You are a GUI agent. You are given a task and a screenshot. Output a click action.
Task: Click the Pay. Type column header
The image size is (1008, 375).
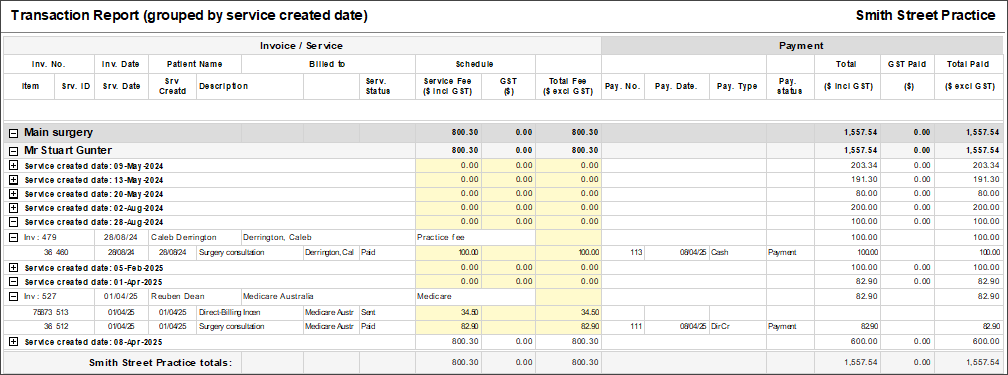(738, 86)
